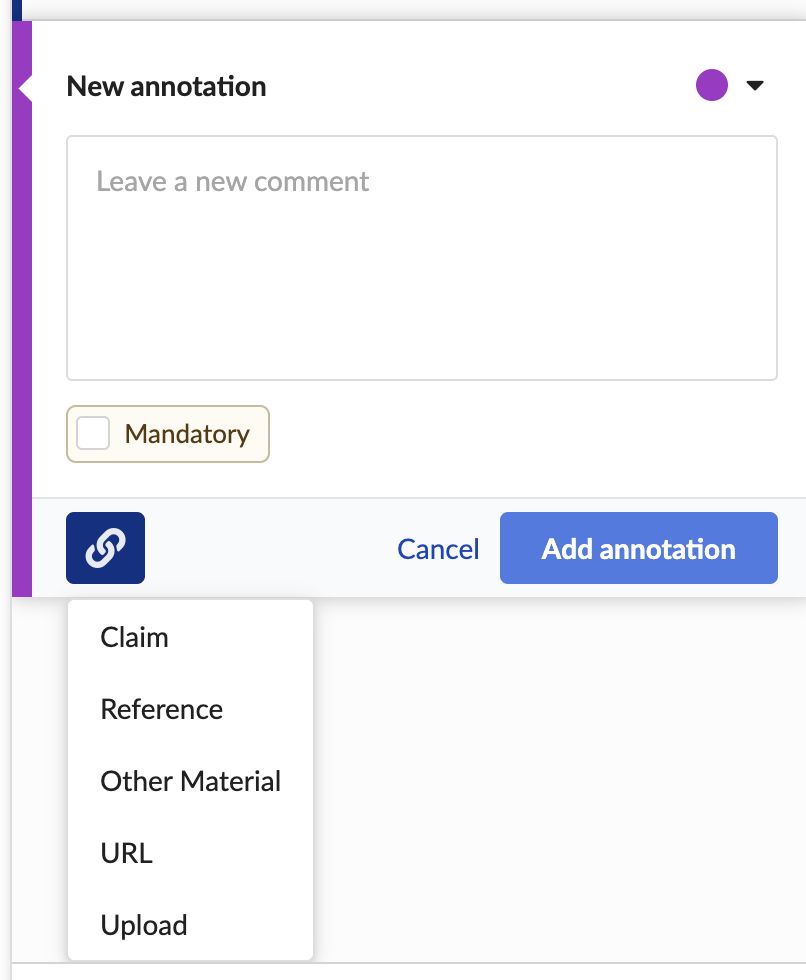Click the 'Mandatory' label text
Viewport: 806px width, 980px height.
pyautogui.click(x=187, y=434)
